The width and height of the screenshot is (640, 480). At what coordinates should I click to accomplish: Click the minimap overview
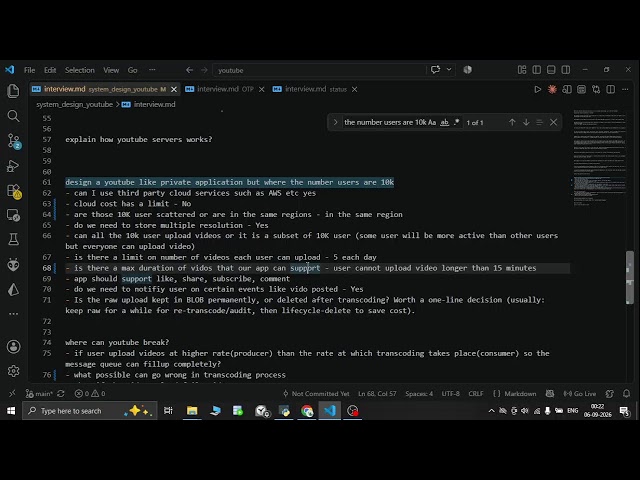[599, 158]
